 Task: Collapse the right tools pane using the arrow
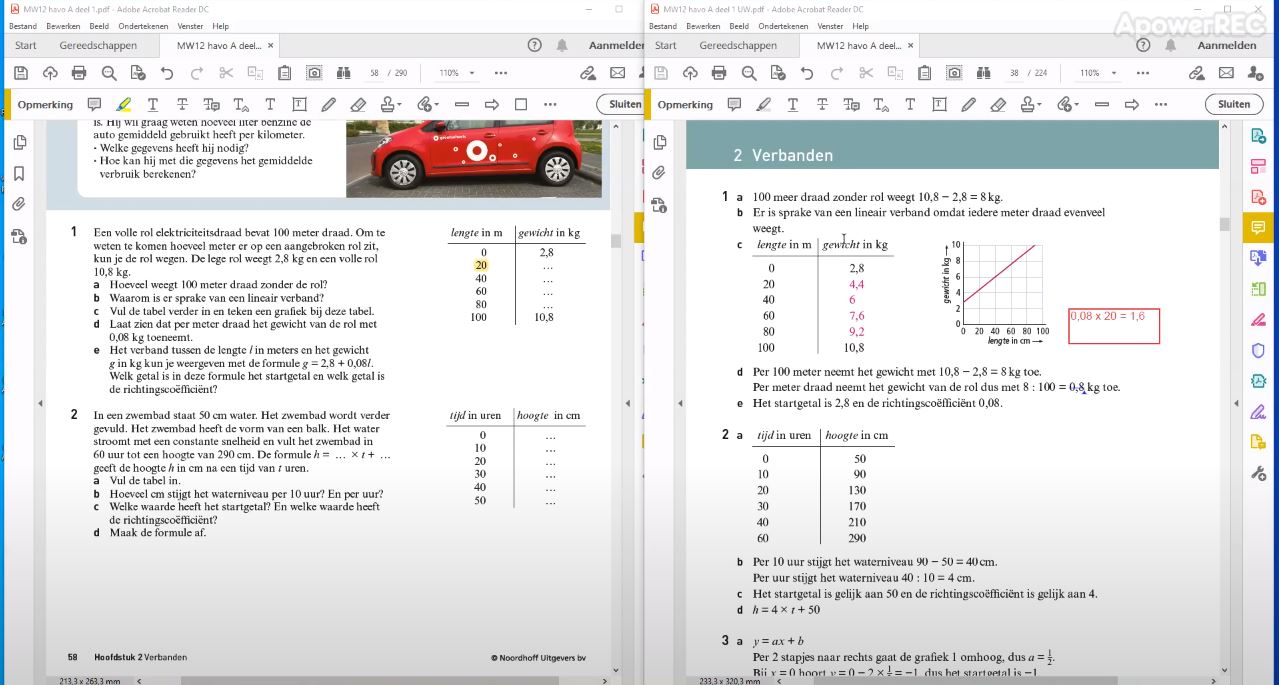(1236, 403)
